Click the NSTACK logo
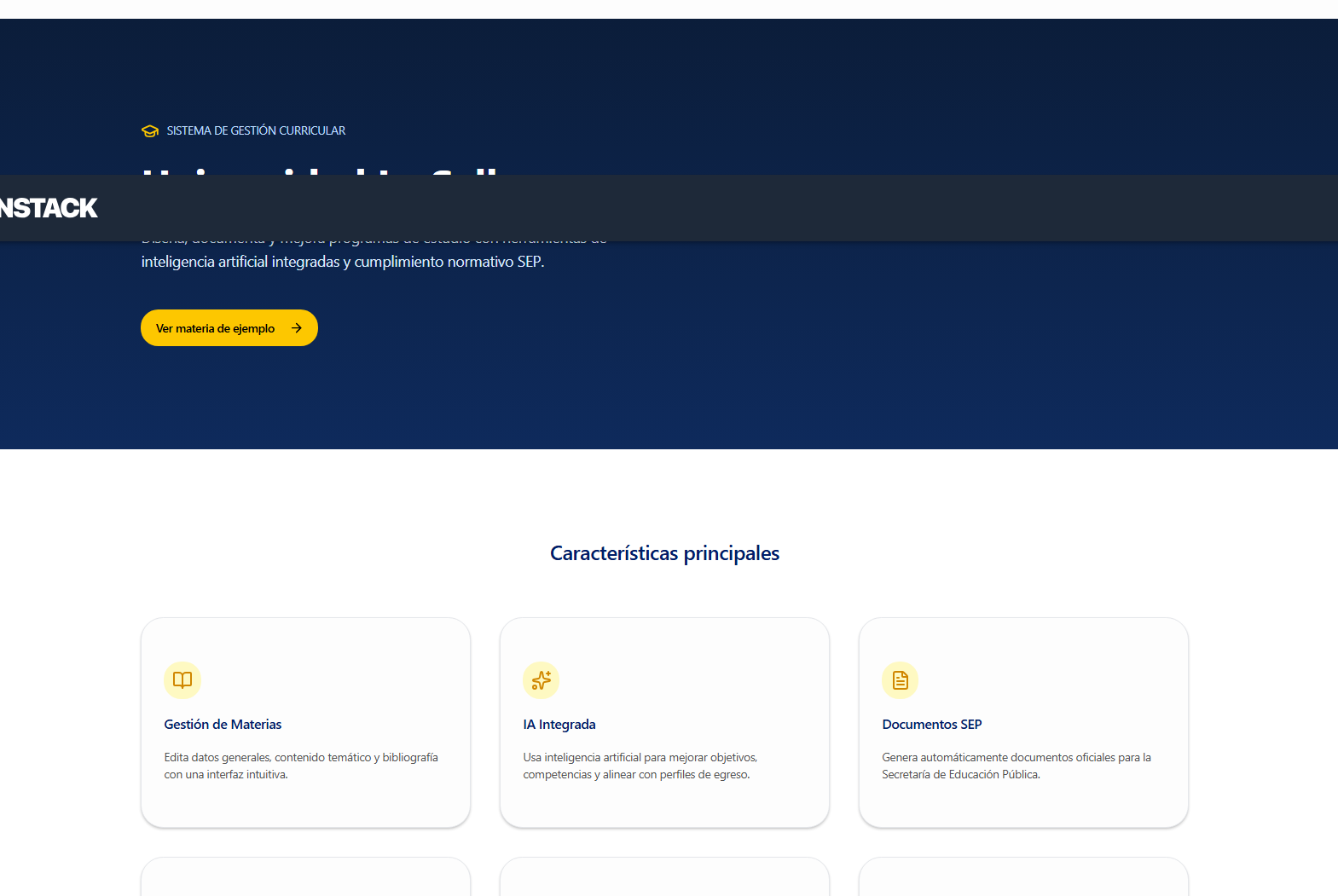Screen dimensions: 1338x896 click(49, 208)
